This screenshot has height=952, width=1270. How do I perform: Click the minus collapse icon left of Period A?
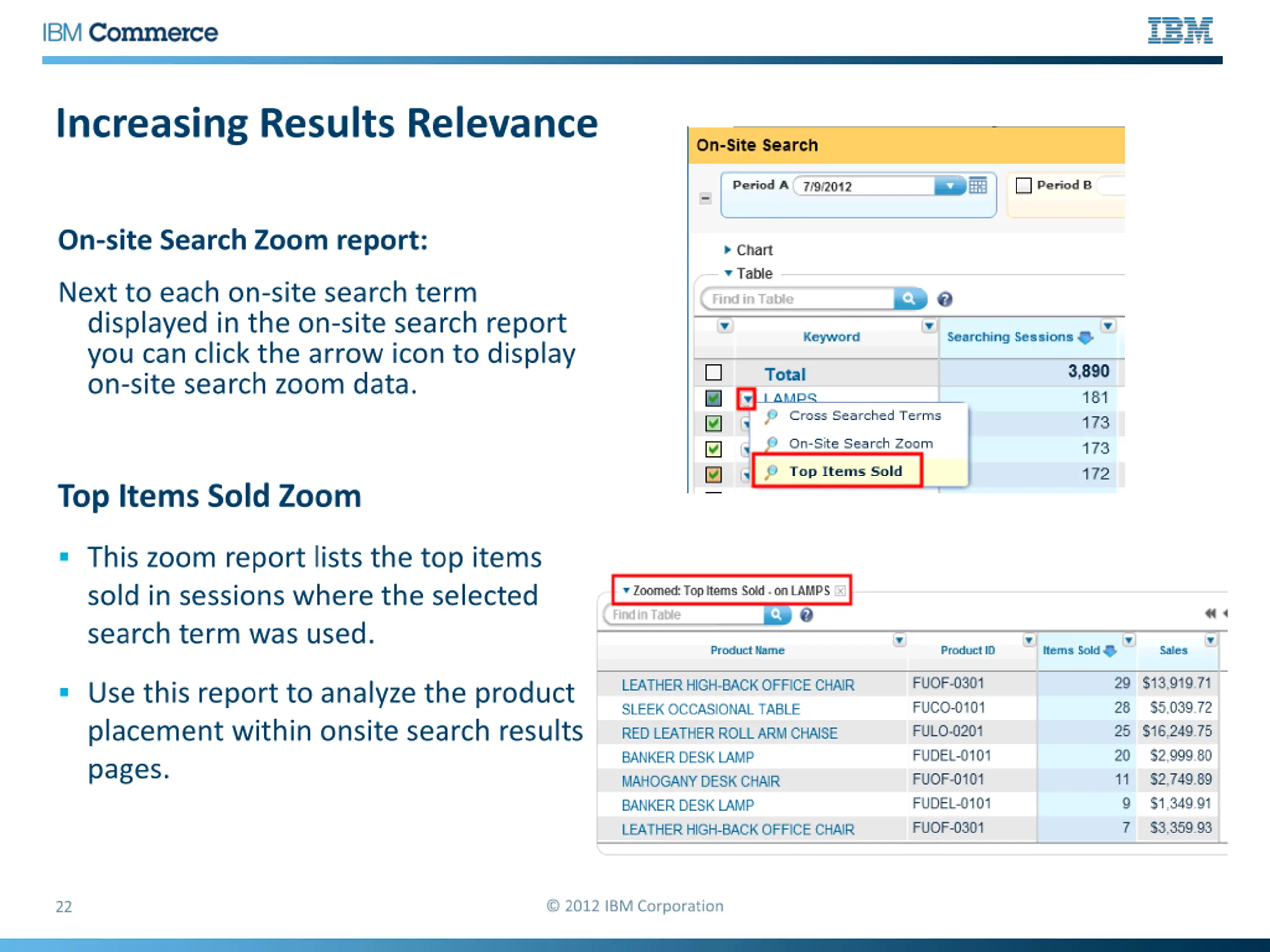click(x=705, y=198)
